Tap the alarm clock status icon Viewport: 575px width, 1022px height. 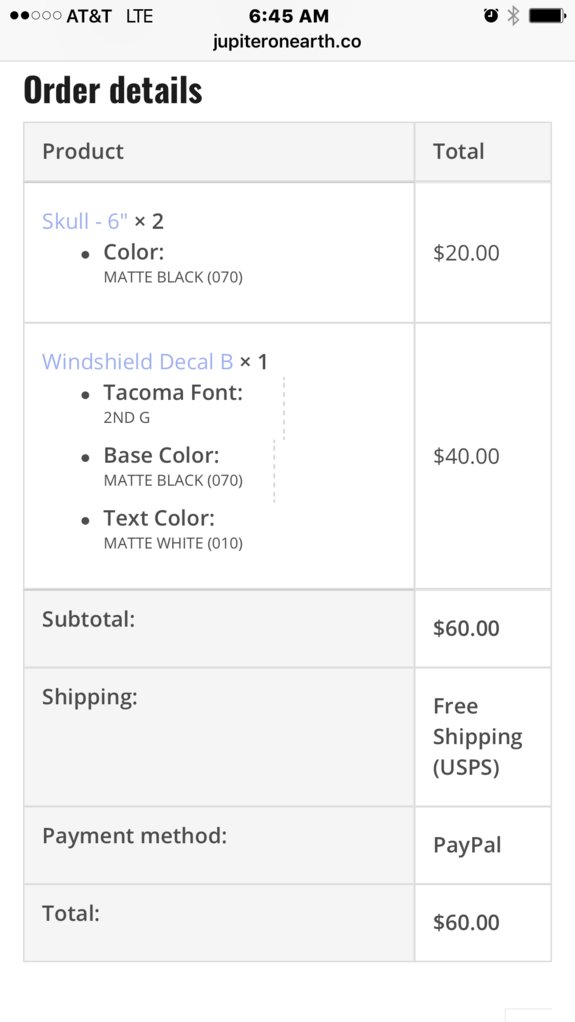tap(491, 15)
